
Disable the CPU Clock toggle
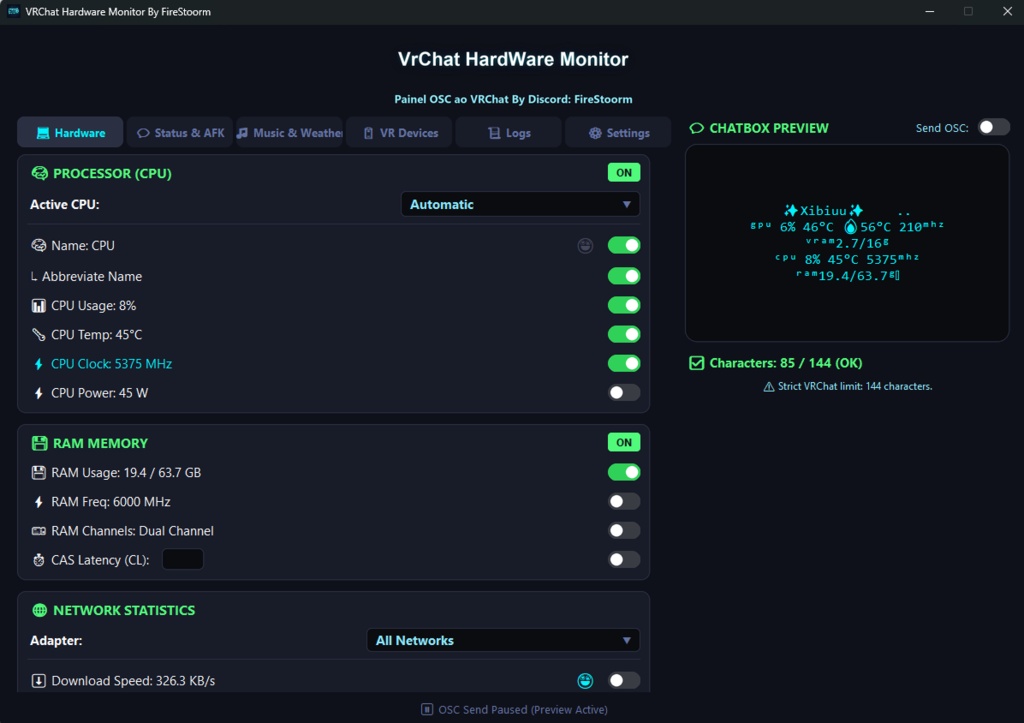[624, 363]
